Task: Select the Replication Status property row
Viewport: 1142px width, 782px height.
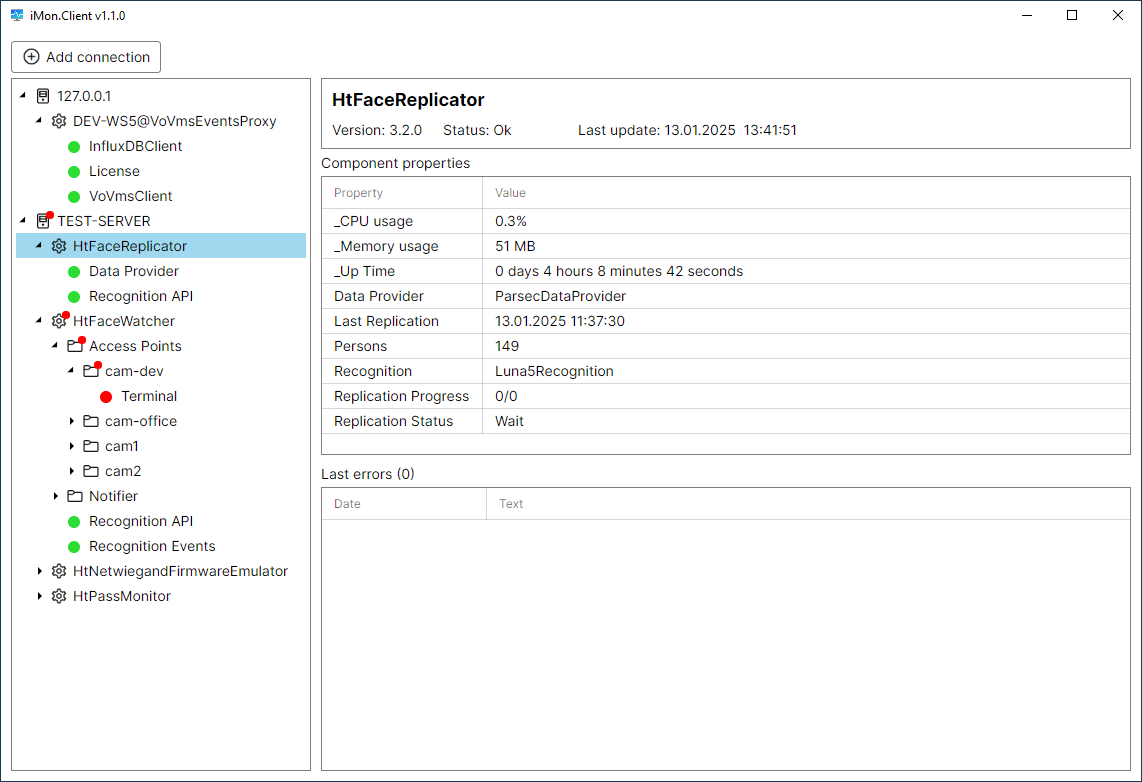Action: tap(393, 421)
